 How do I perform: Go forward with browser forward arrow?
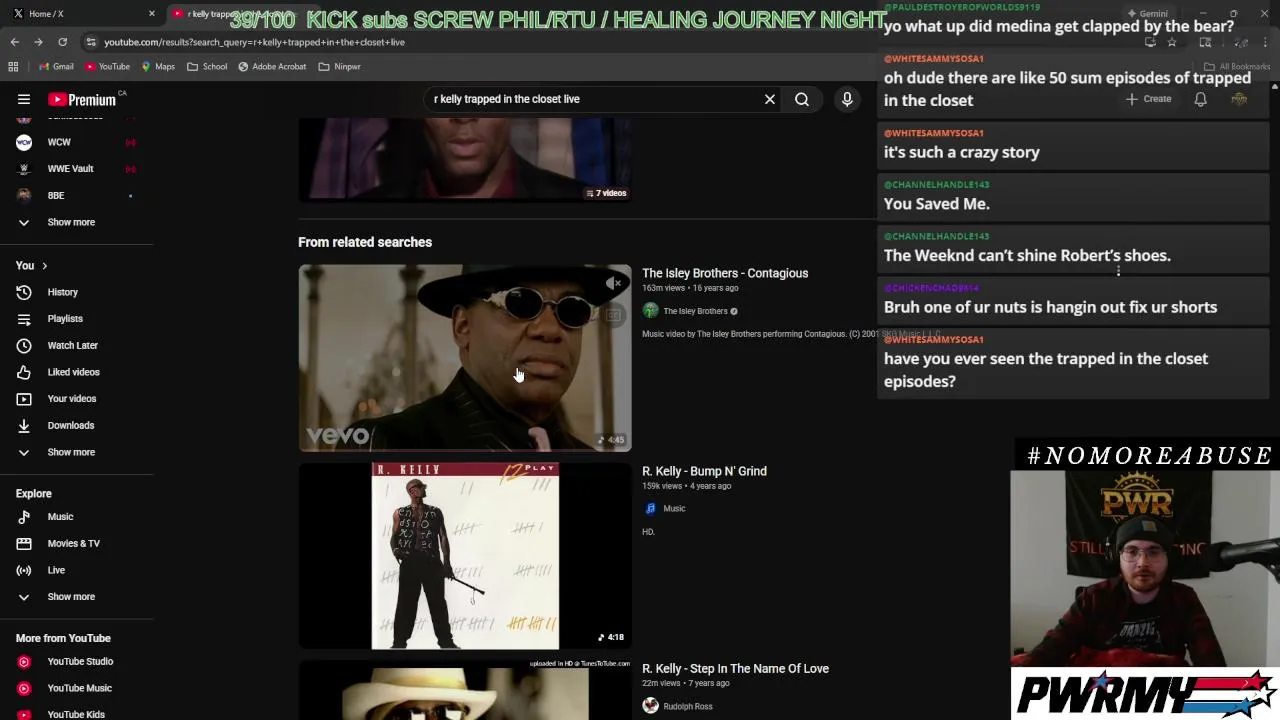tap(38, 42)
